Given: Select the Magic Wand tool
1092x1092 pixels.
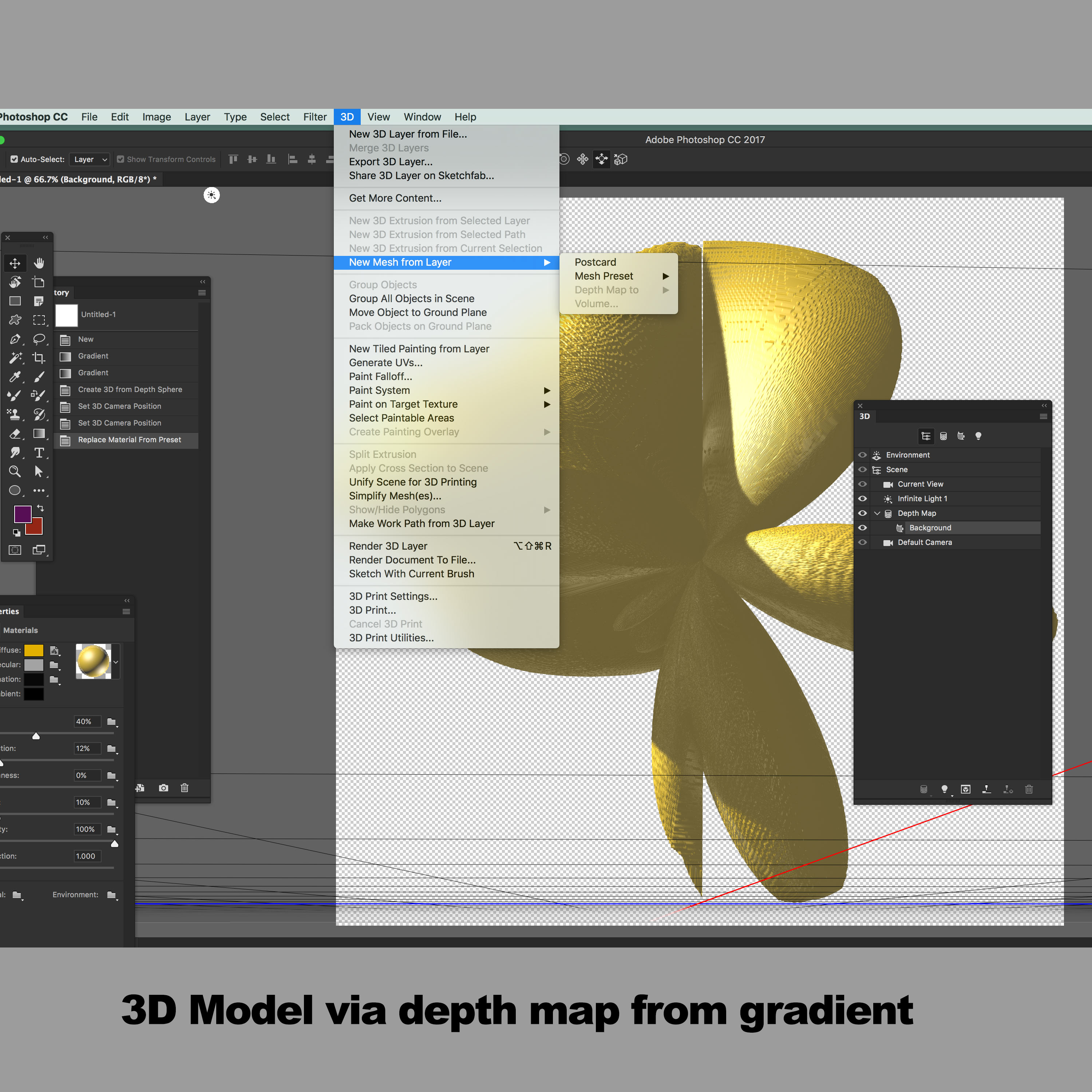Looking at the screenshot, I should coord(15,358).
